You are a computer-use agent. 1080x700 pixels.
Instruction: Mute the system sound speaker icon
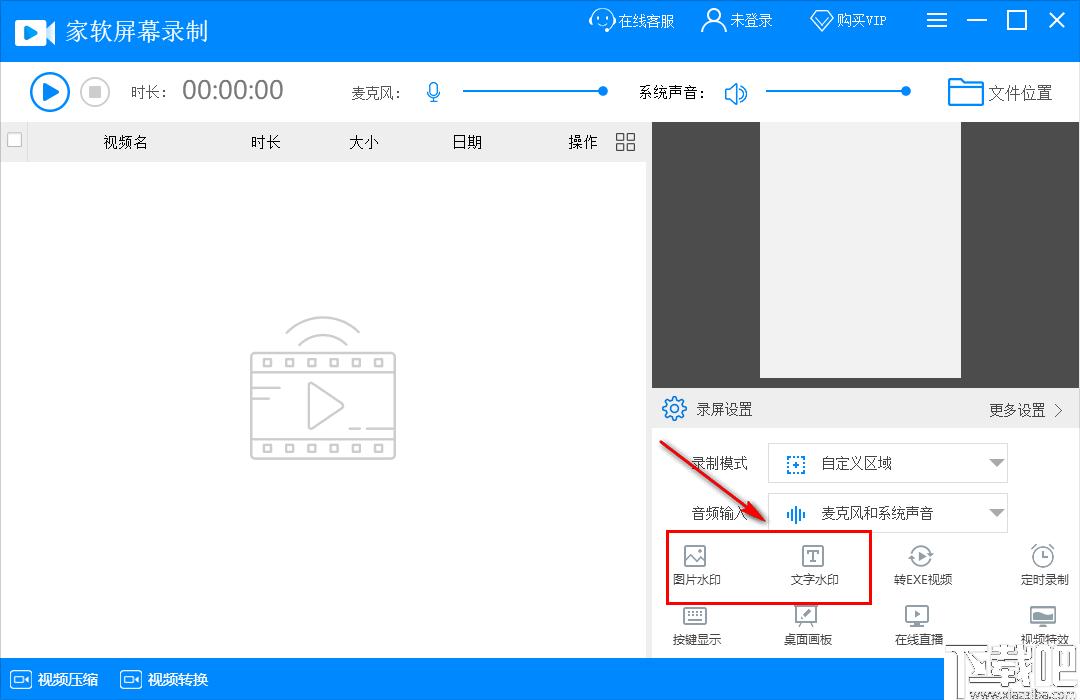736,93
